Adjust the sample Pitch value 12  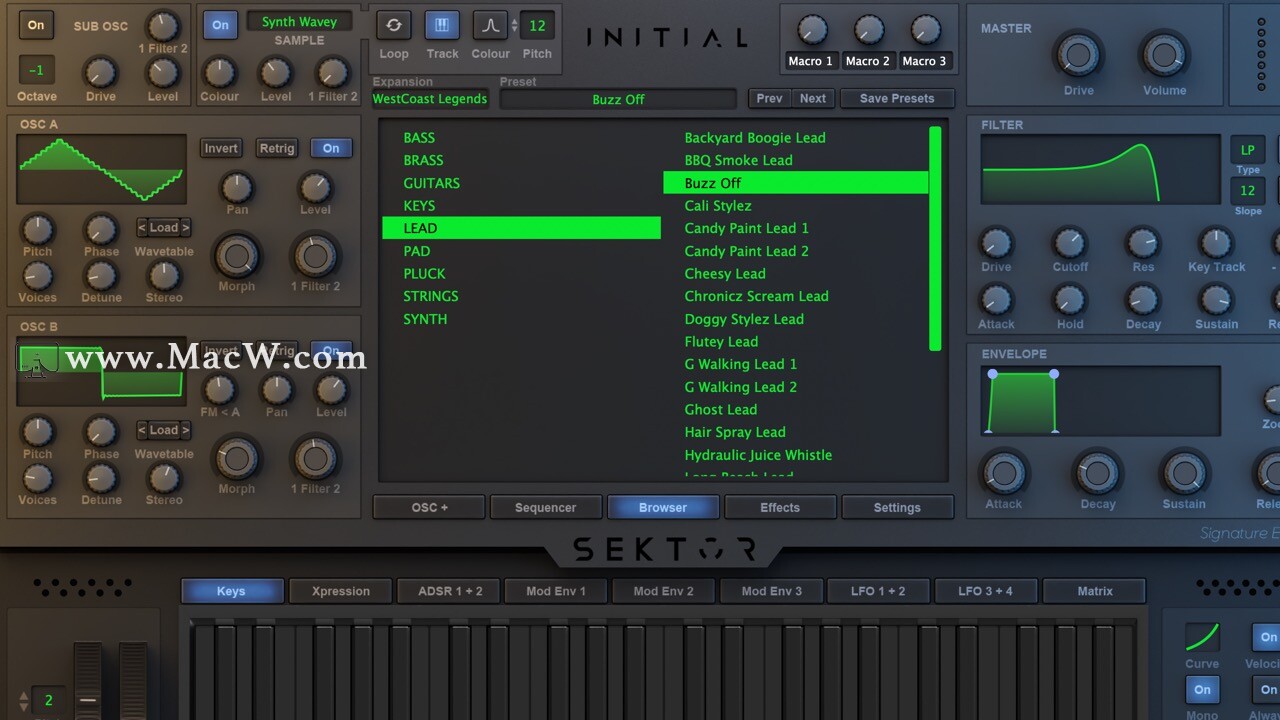tap(537, 25)
